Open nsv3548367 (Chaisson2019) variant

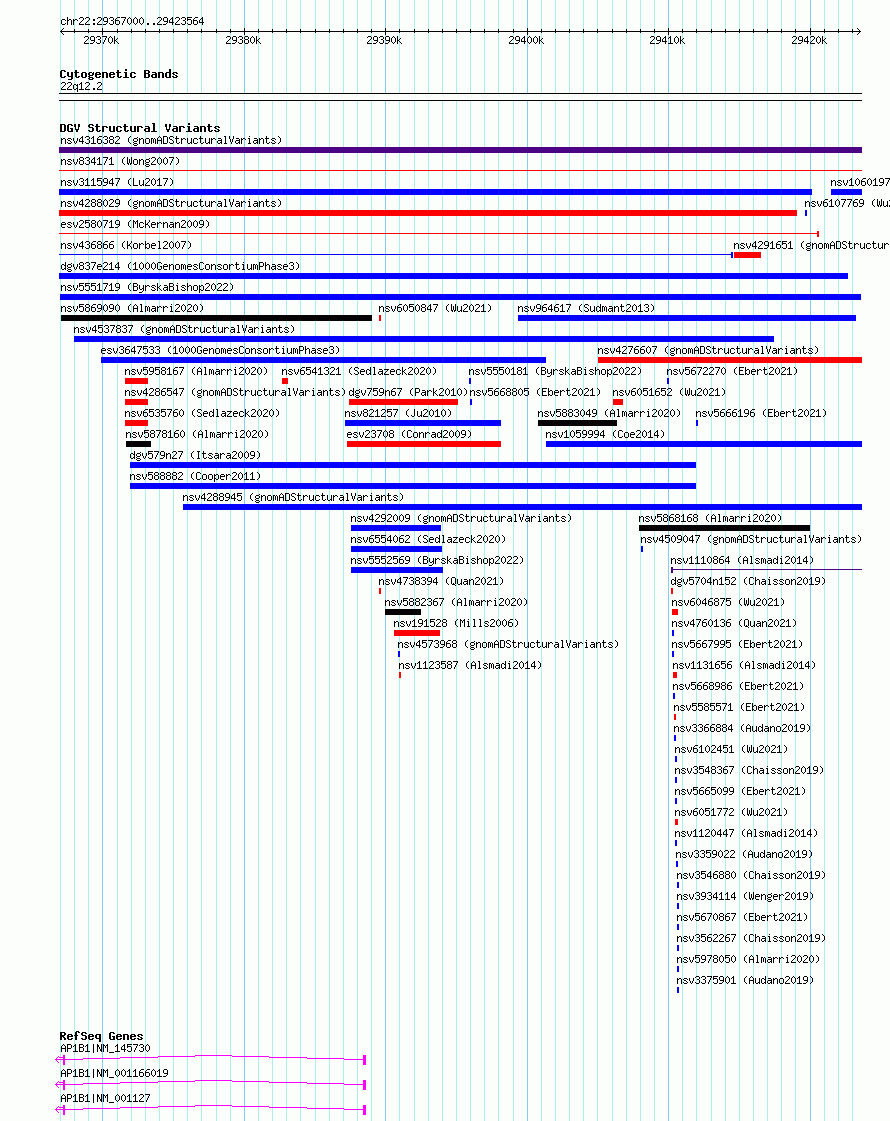(x=749, y=770)
